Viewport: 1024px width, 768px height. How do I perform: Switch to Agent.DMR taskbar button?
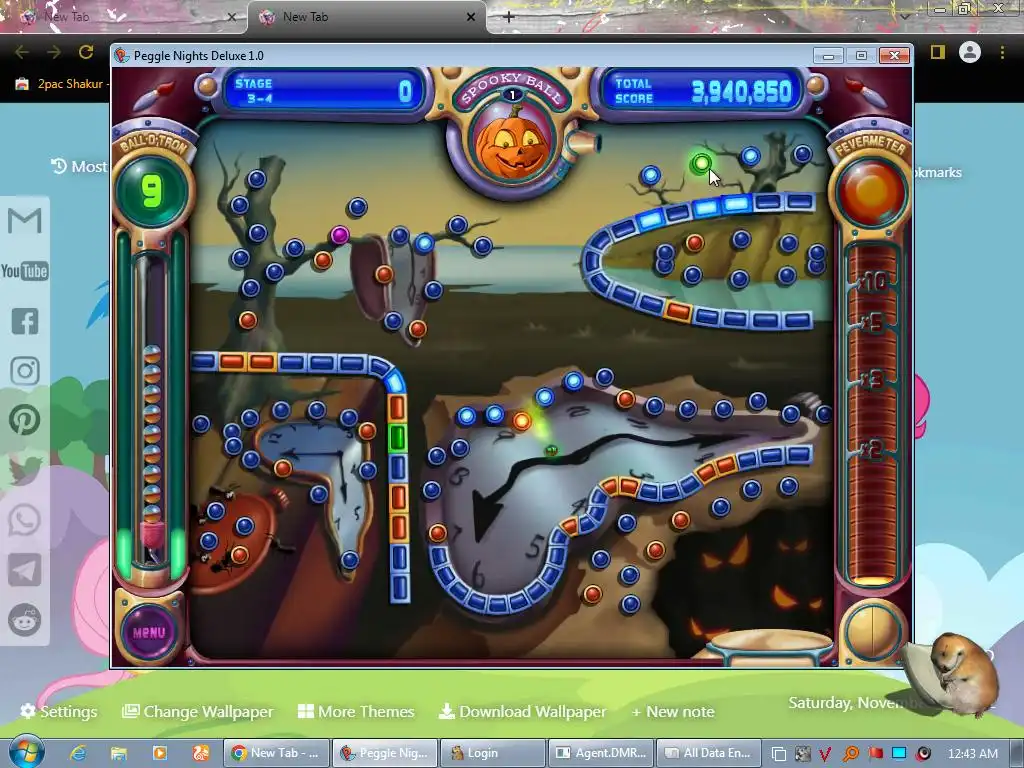pos(601,753)
